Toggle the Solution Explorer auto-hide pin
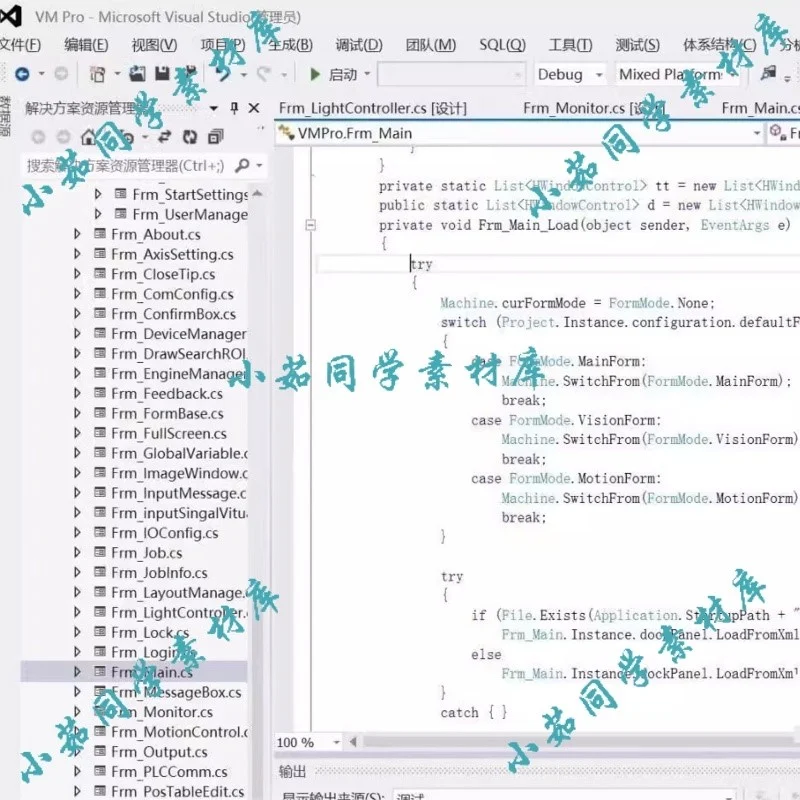This screenshot has height=800, width=800. 232,107
